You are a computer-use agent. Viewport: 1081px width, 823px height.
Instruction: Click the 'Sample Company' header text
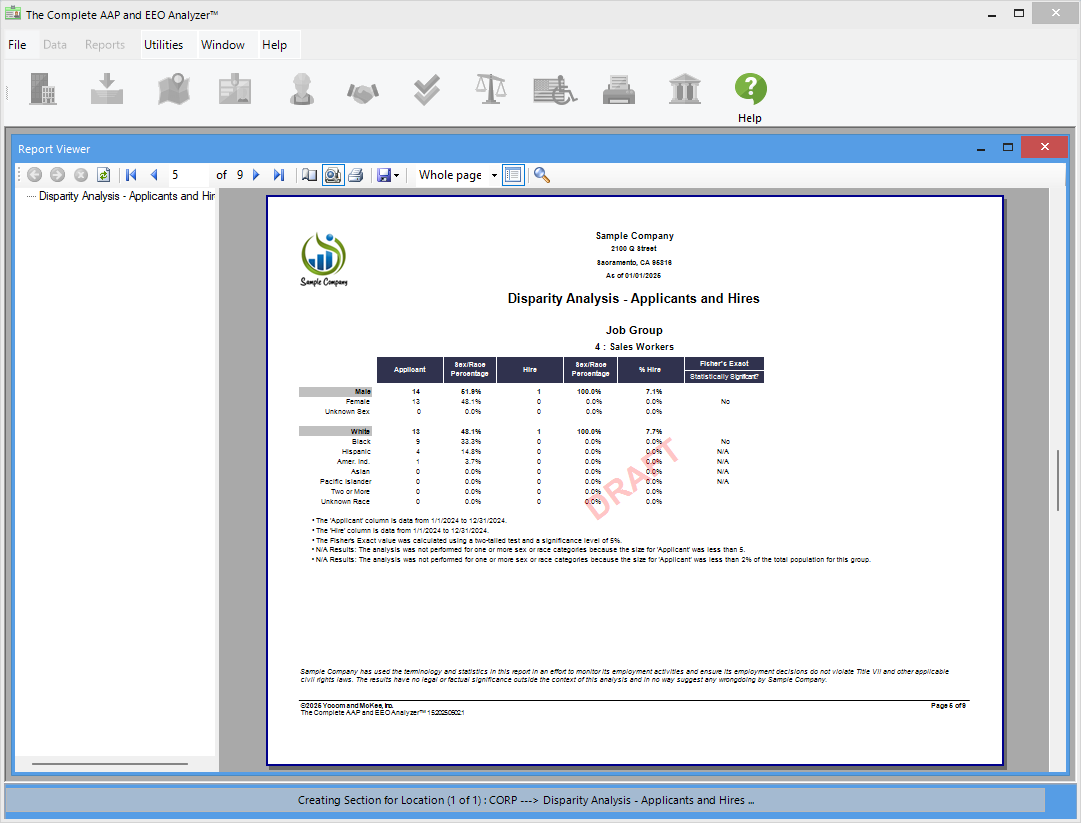pos(634,236)
